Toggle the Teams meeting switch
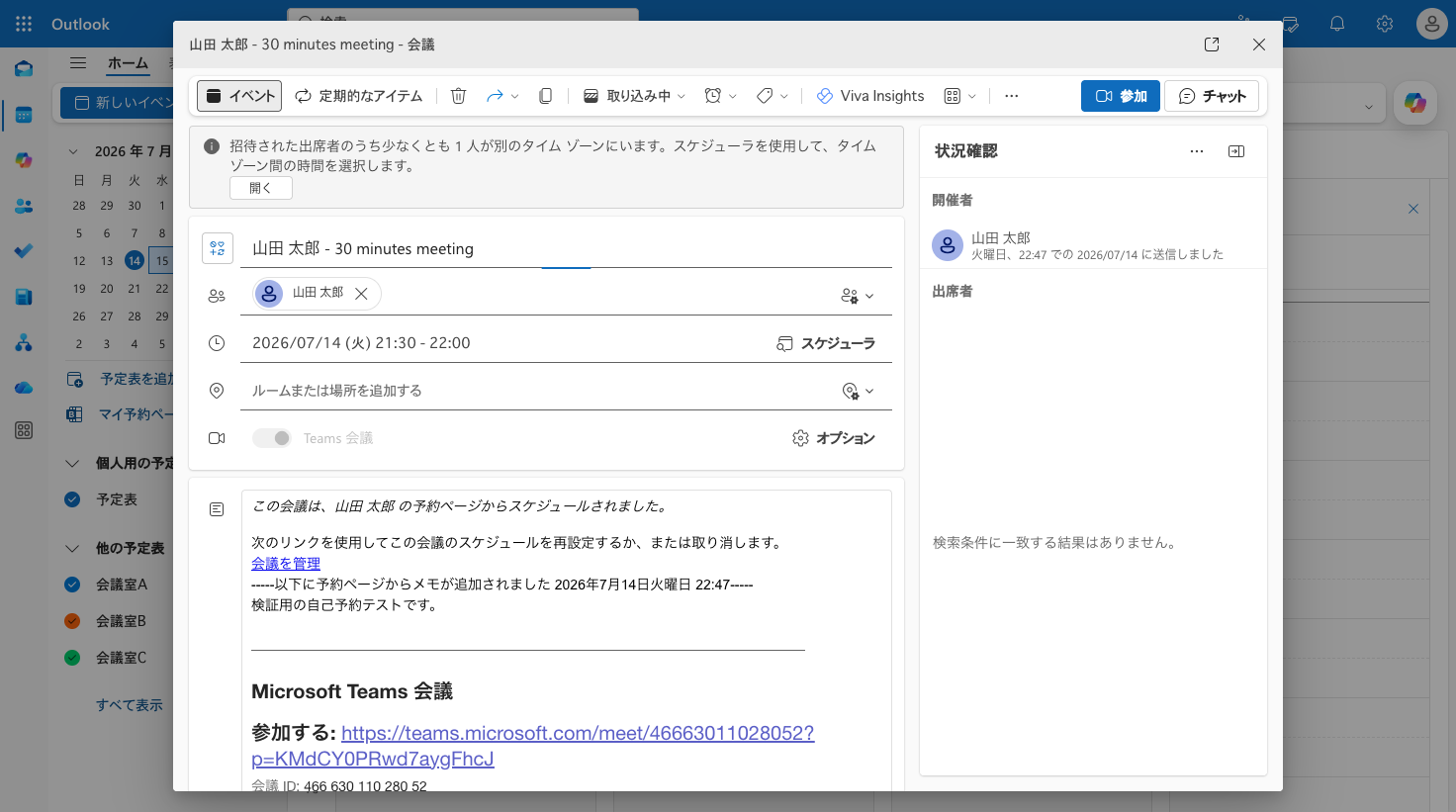 (271, 438)
